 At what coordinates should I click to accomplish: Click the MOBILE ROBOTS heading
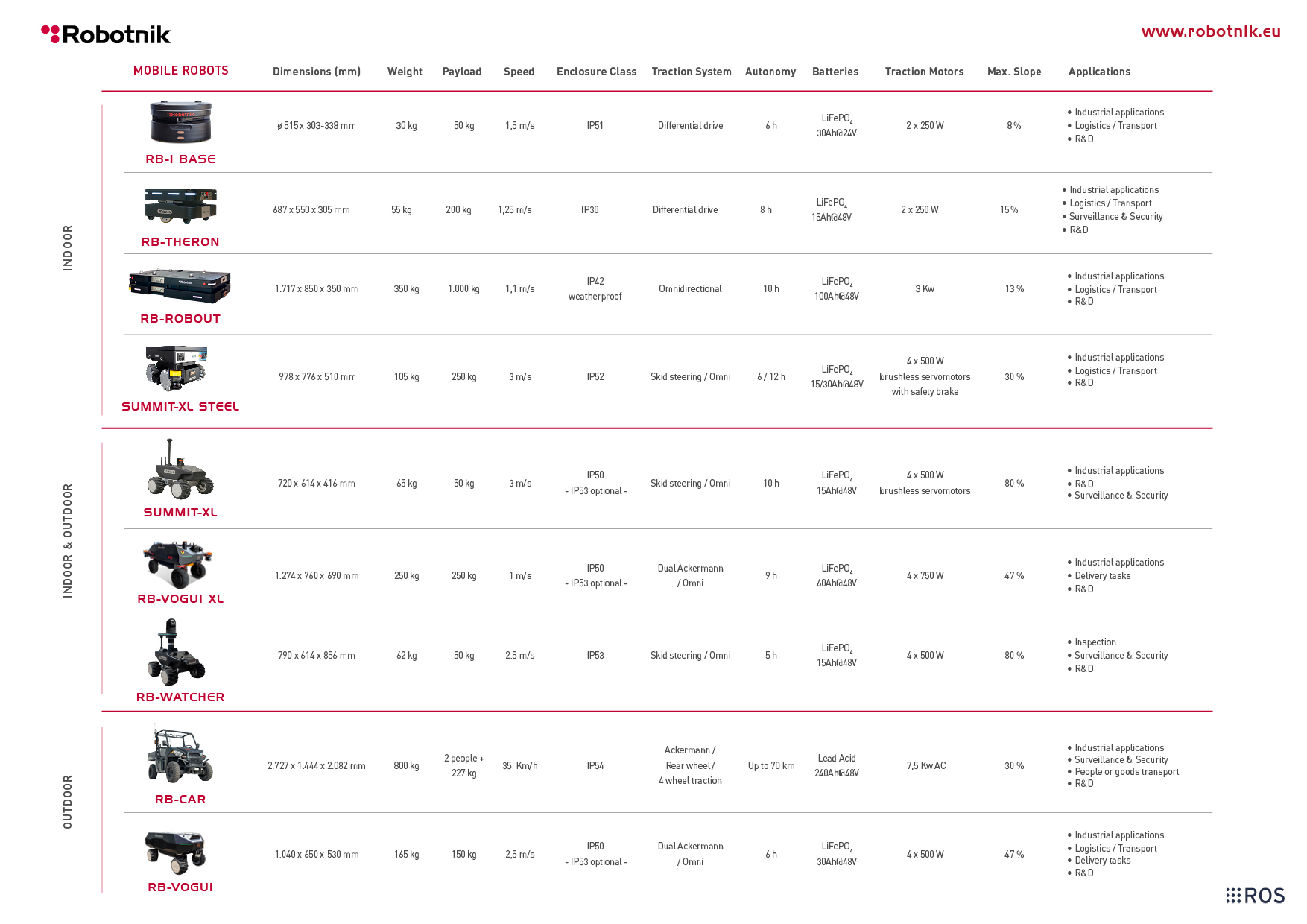[x=181, y=71]
